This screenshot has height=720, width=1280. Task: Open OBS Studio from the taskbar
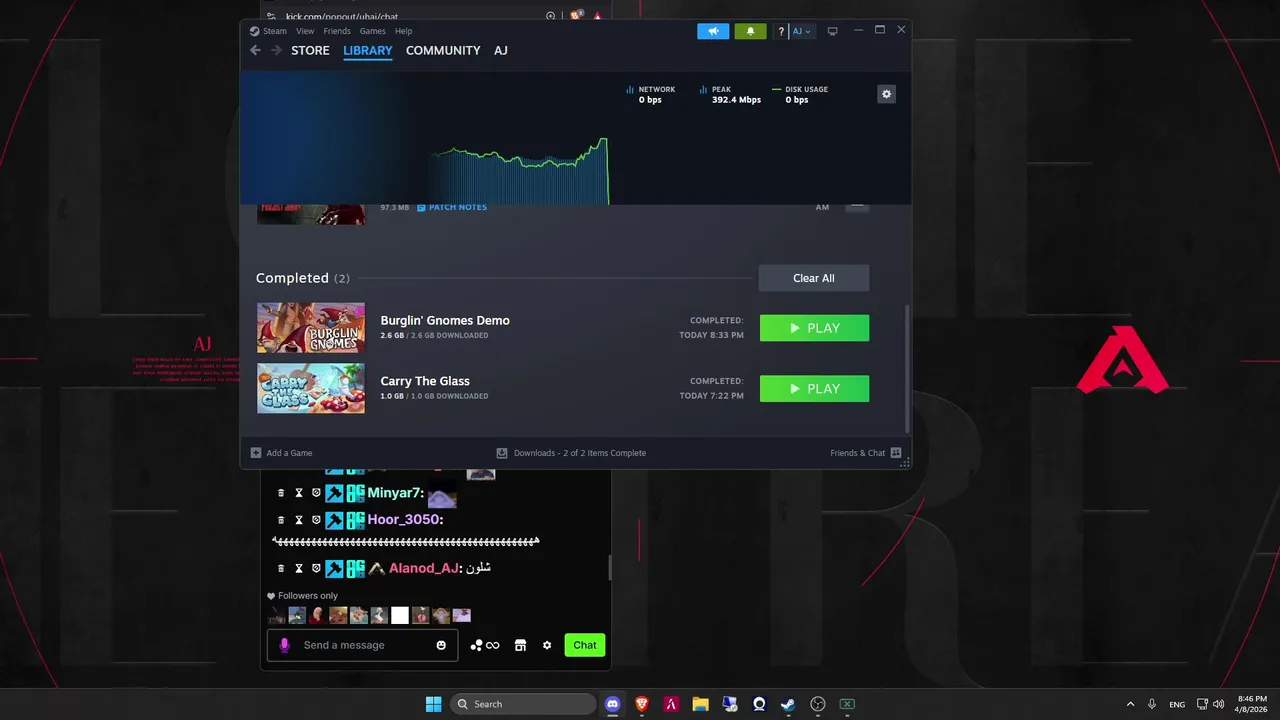tap(818, 704)
